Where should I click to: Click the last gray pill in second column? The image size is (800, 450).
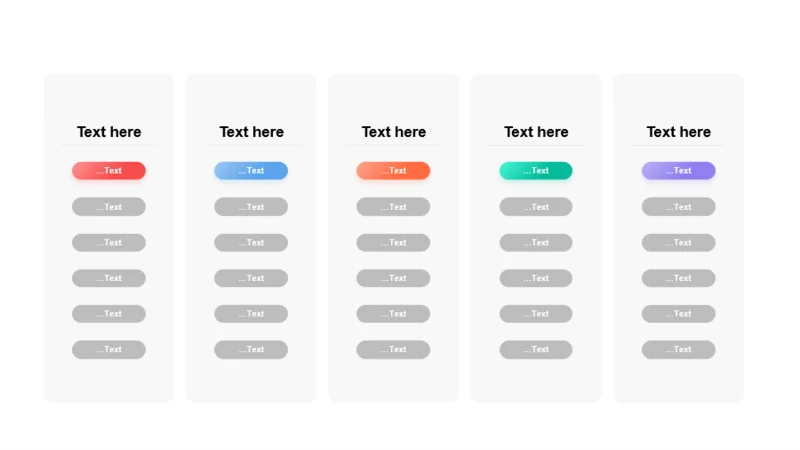click(x=251, y=349)
